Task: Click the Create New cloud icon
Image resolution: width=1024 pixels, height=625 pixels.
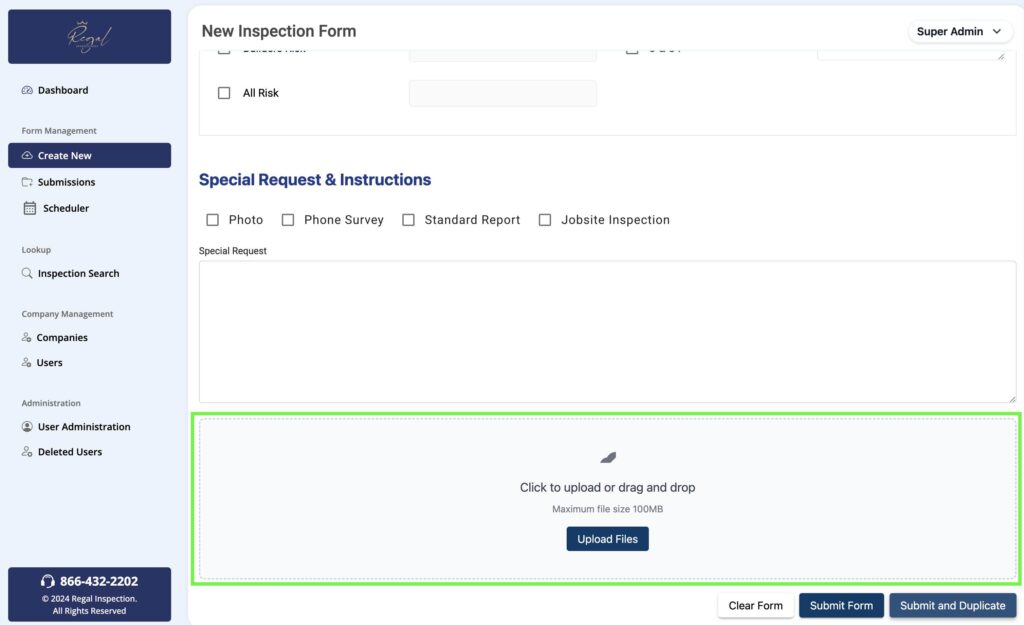Action: pyautogui.click(x=27, y=156)
